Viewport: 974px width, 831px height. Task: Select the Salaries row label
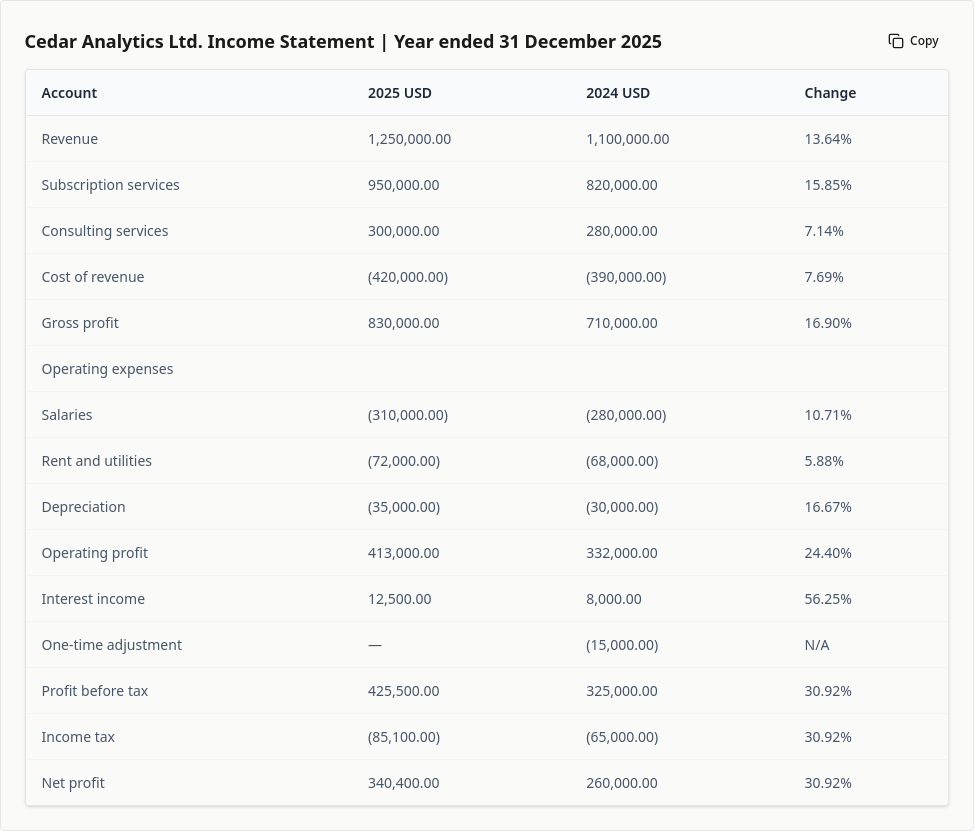66,415
